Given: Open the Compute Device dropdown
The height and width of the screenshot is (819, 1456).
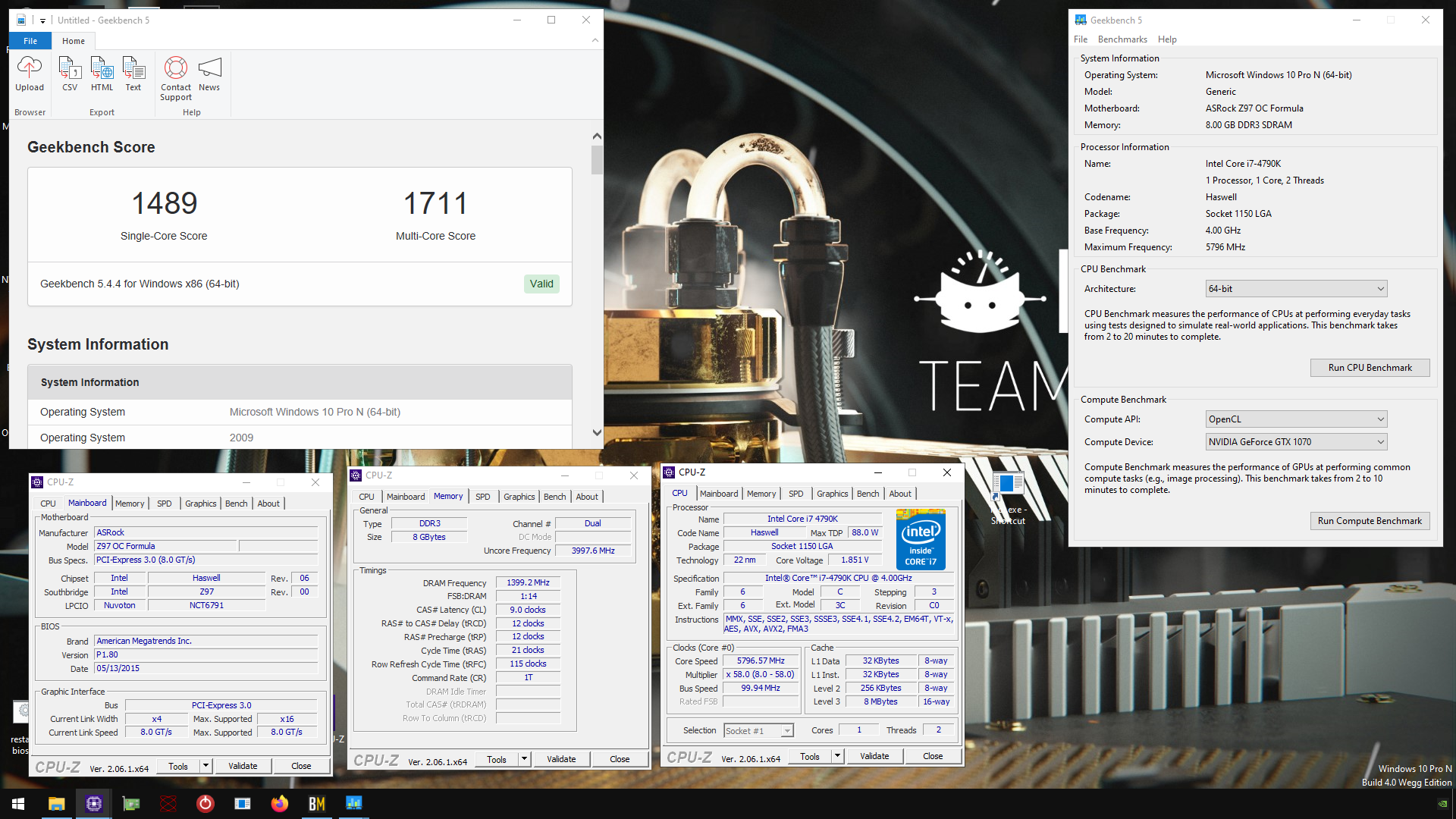Looking at the screenshot, I should [x=1297, y=442].
